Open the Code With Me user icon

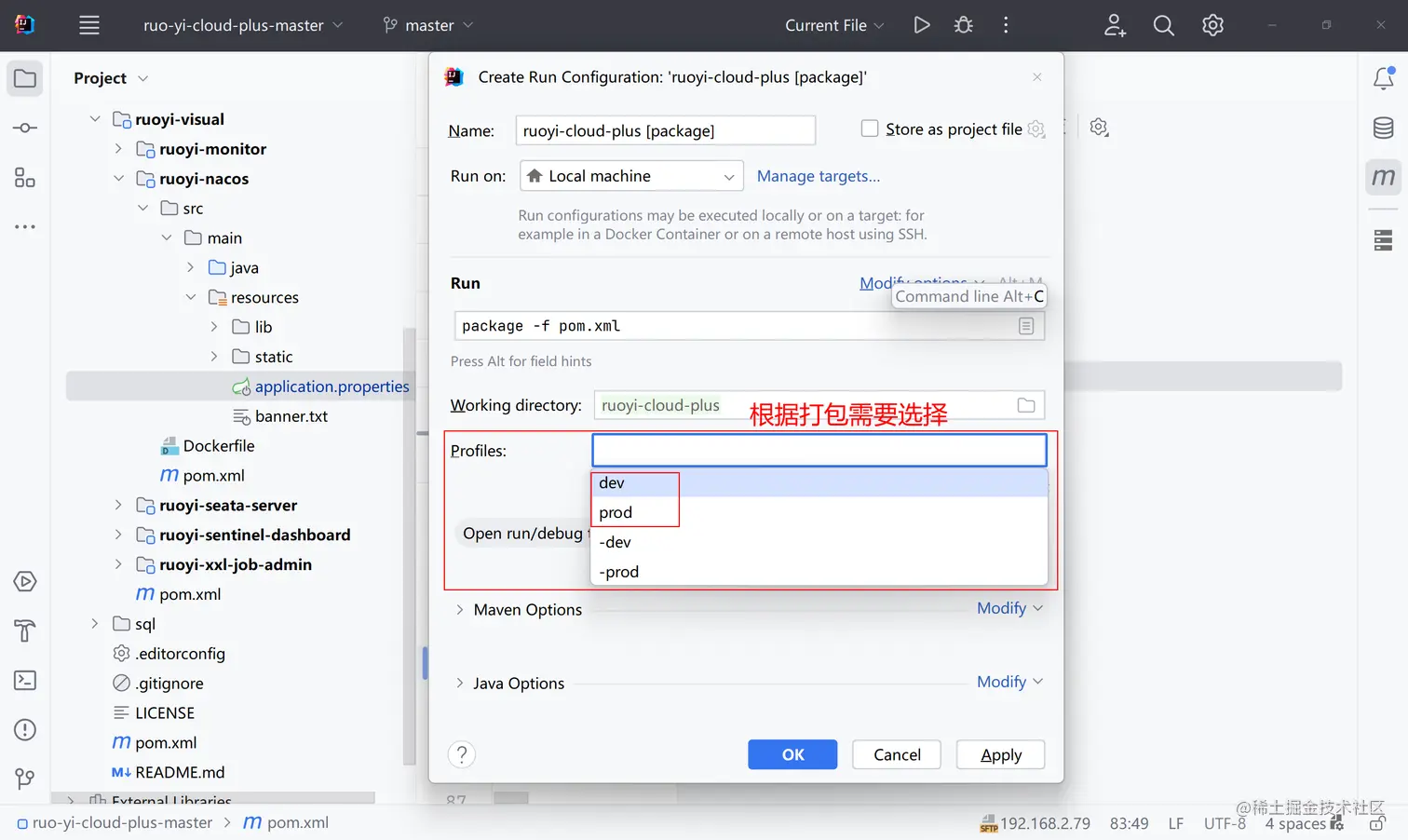[x=1115, y=25]
